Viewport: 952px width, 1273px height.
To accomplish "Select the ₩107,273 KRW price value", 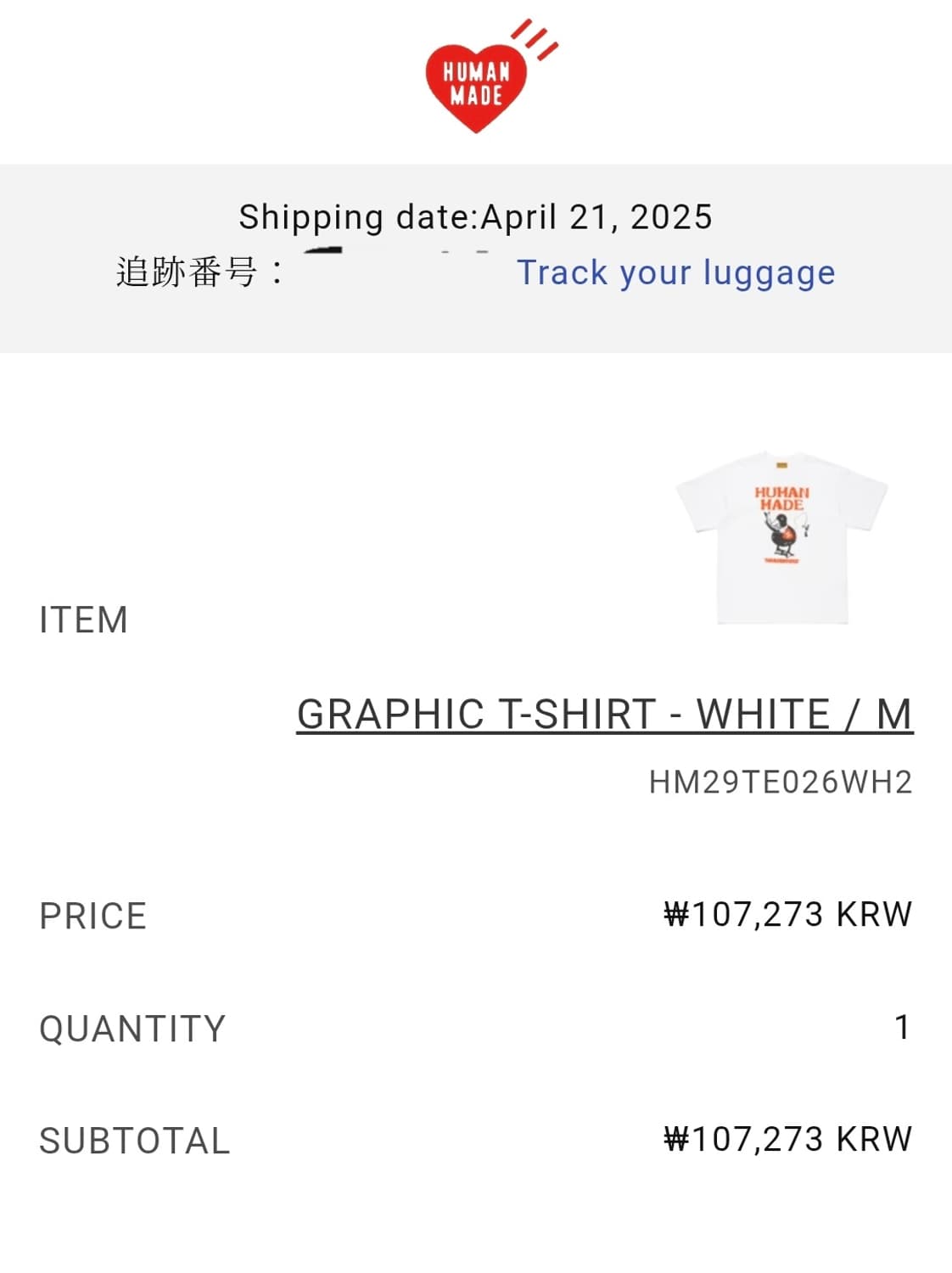I will tap(787, 915).
